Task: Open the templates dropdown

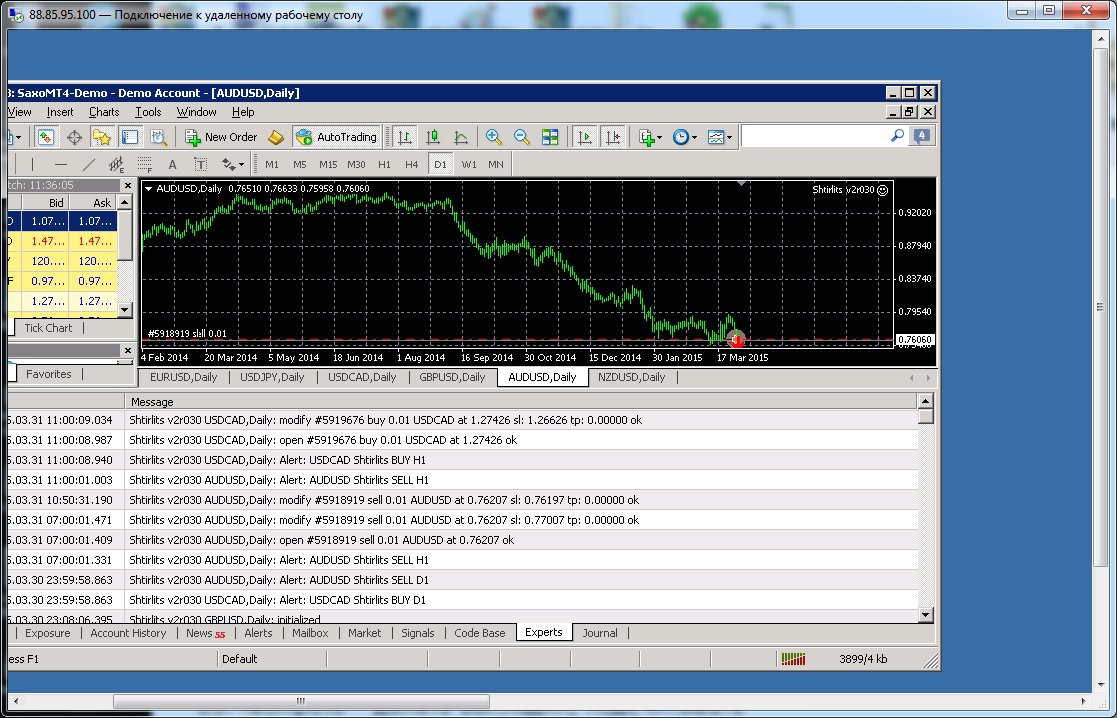Action: click(719, 137)
